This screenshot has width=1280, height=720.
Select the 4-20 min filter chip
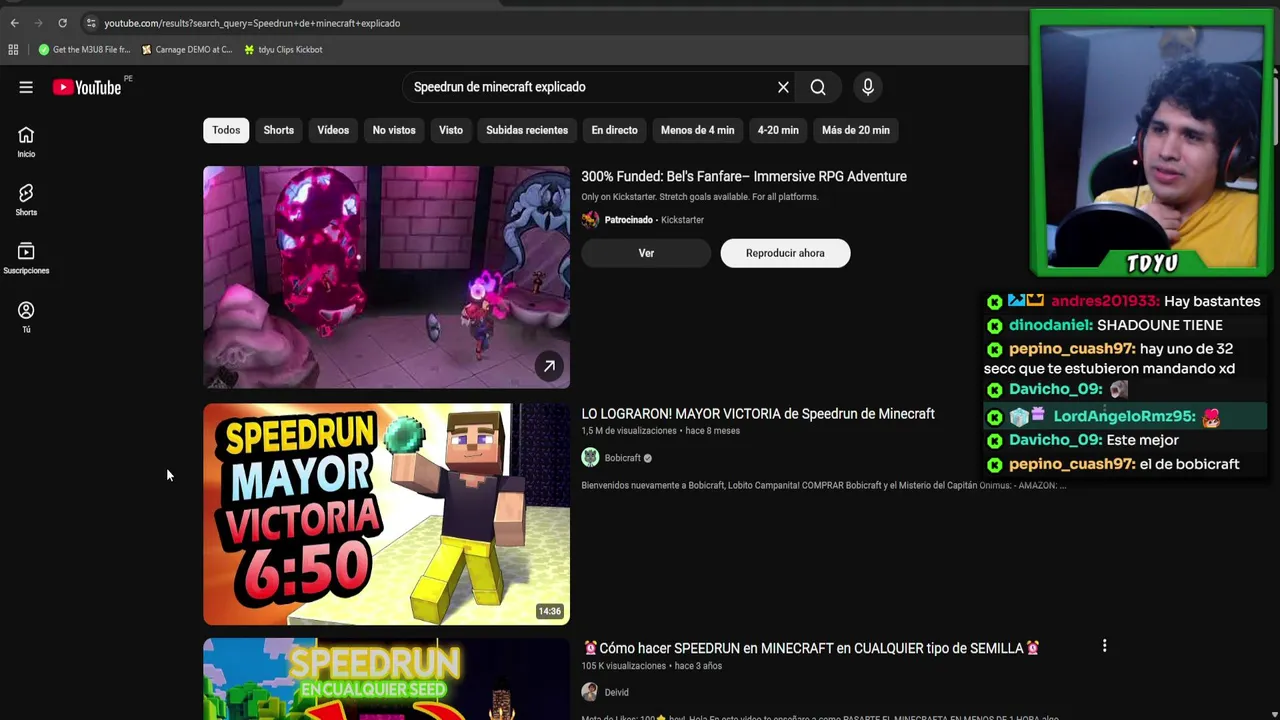coord(778,130)
